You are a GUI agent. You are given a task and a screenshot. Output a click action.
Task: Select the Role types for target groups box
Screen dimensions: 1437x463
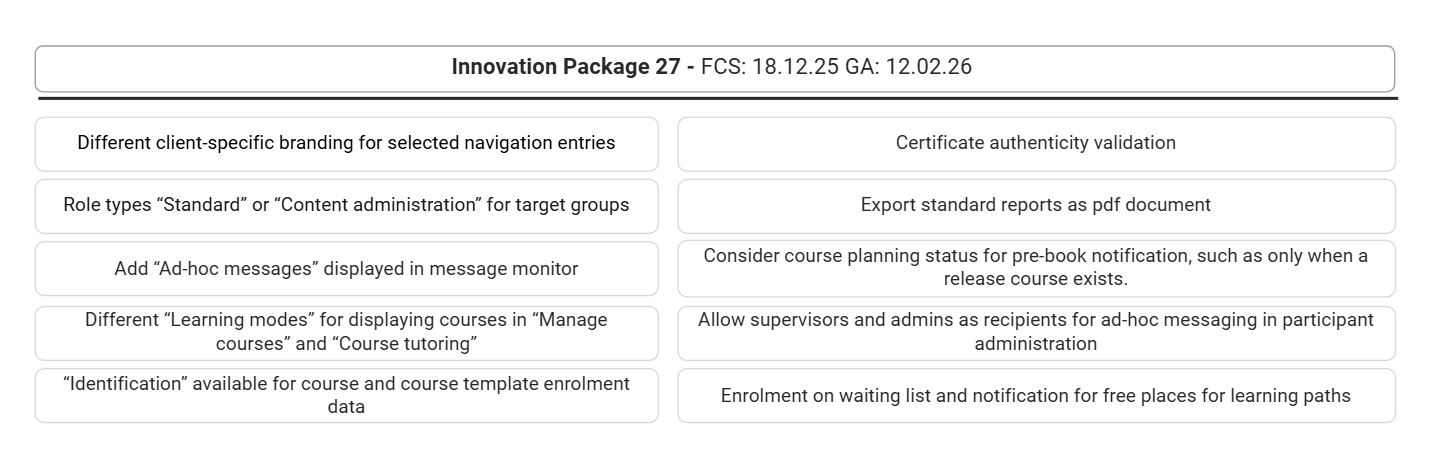pyautogui.click(x=346, y=205)
